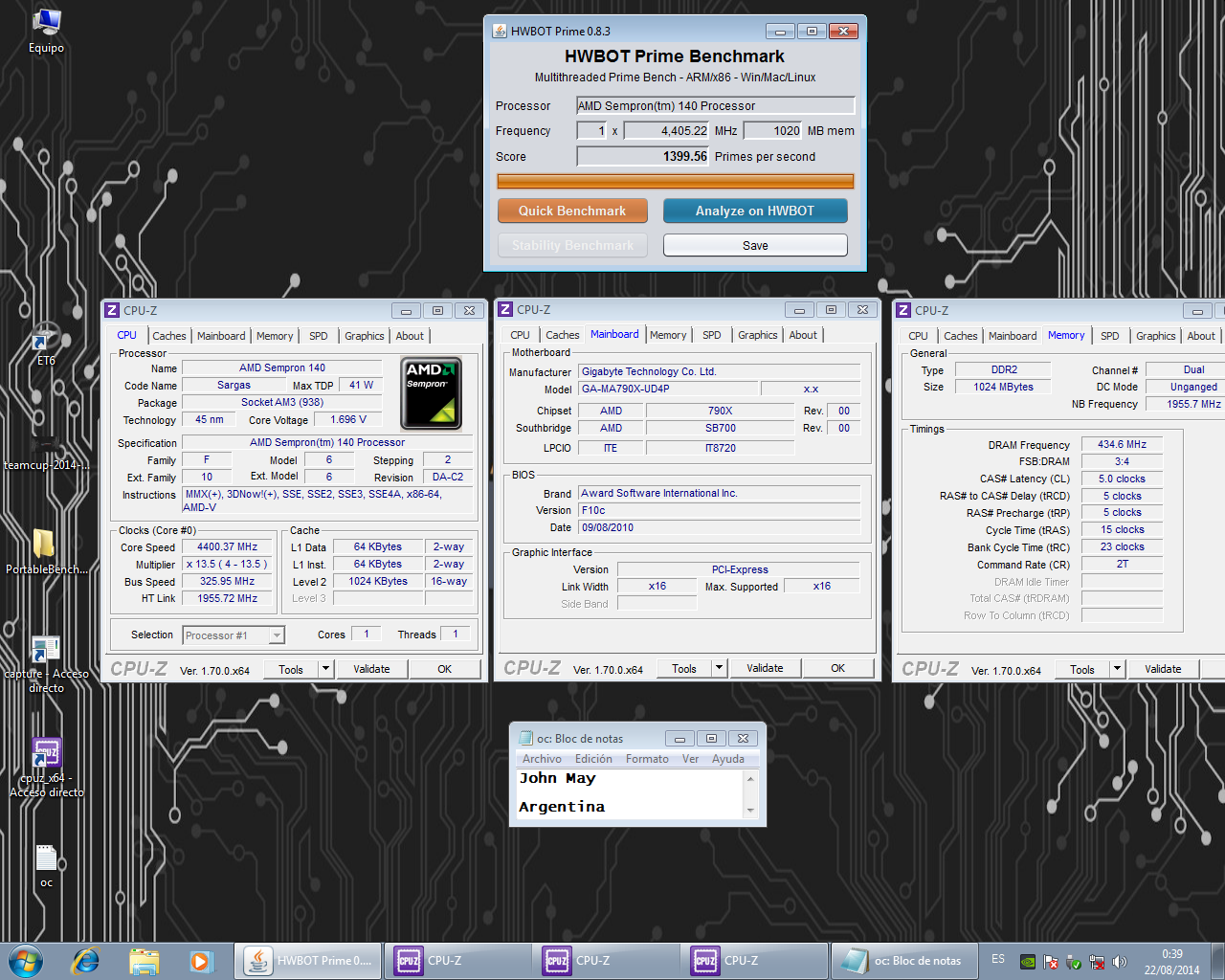
Task: Click the NVIDIA tray icon
Action: 1028,962
